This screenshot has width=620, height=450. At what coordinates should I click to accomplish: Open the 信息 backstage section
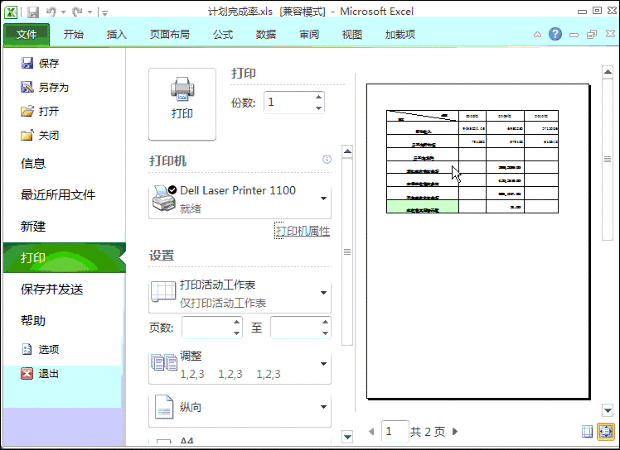click(34, 163)
